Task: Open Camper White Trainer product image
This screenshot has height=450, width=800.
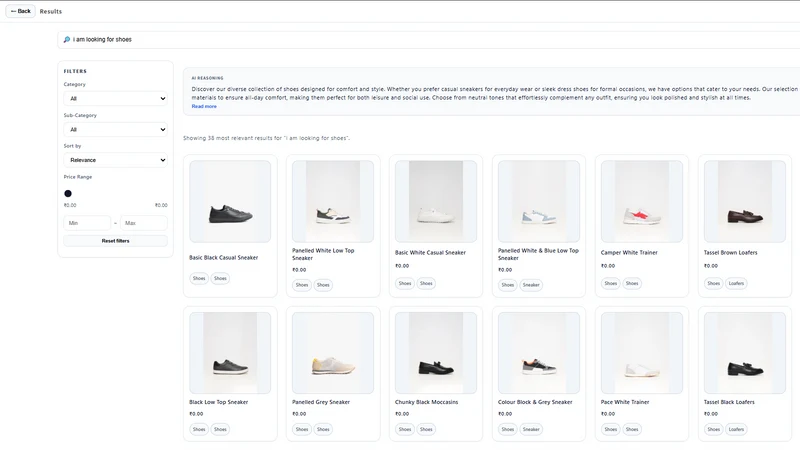Action: (x=642, y=202)
